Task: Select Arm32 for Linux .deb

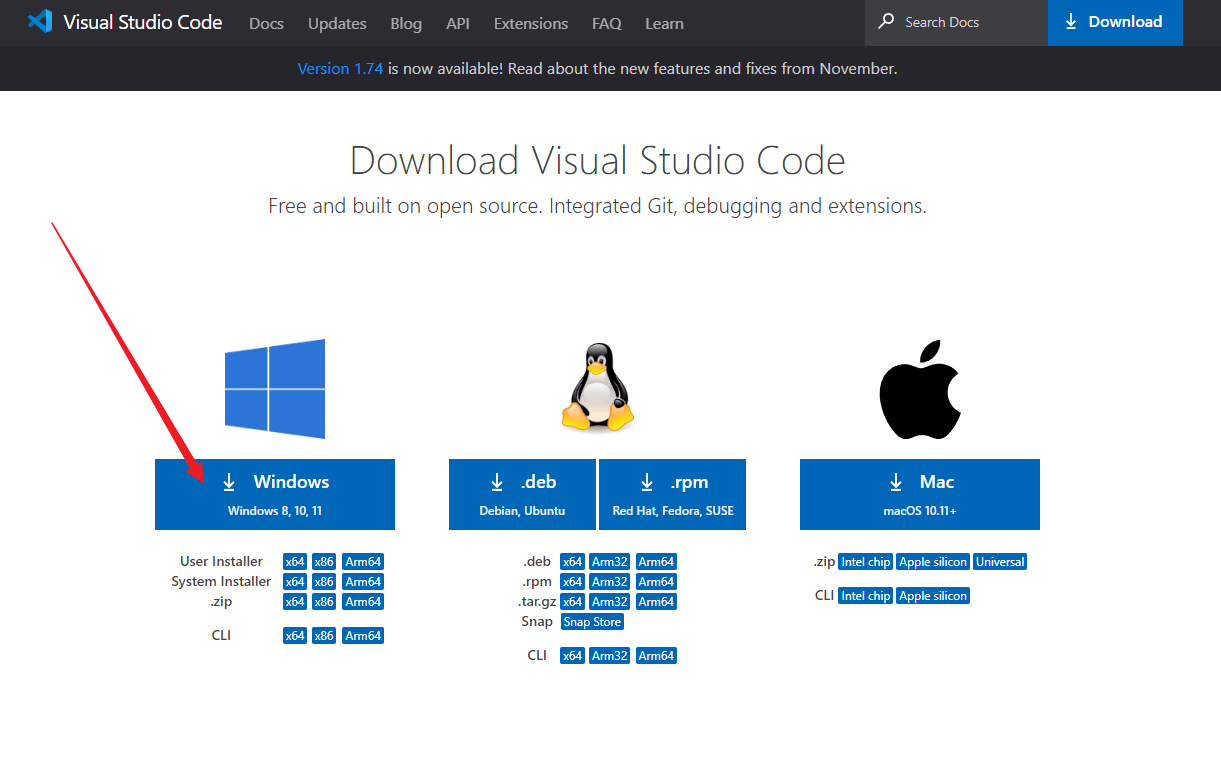Action: click(x=610, y=562)
